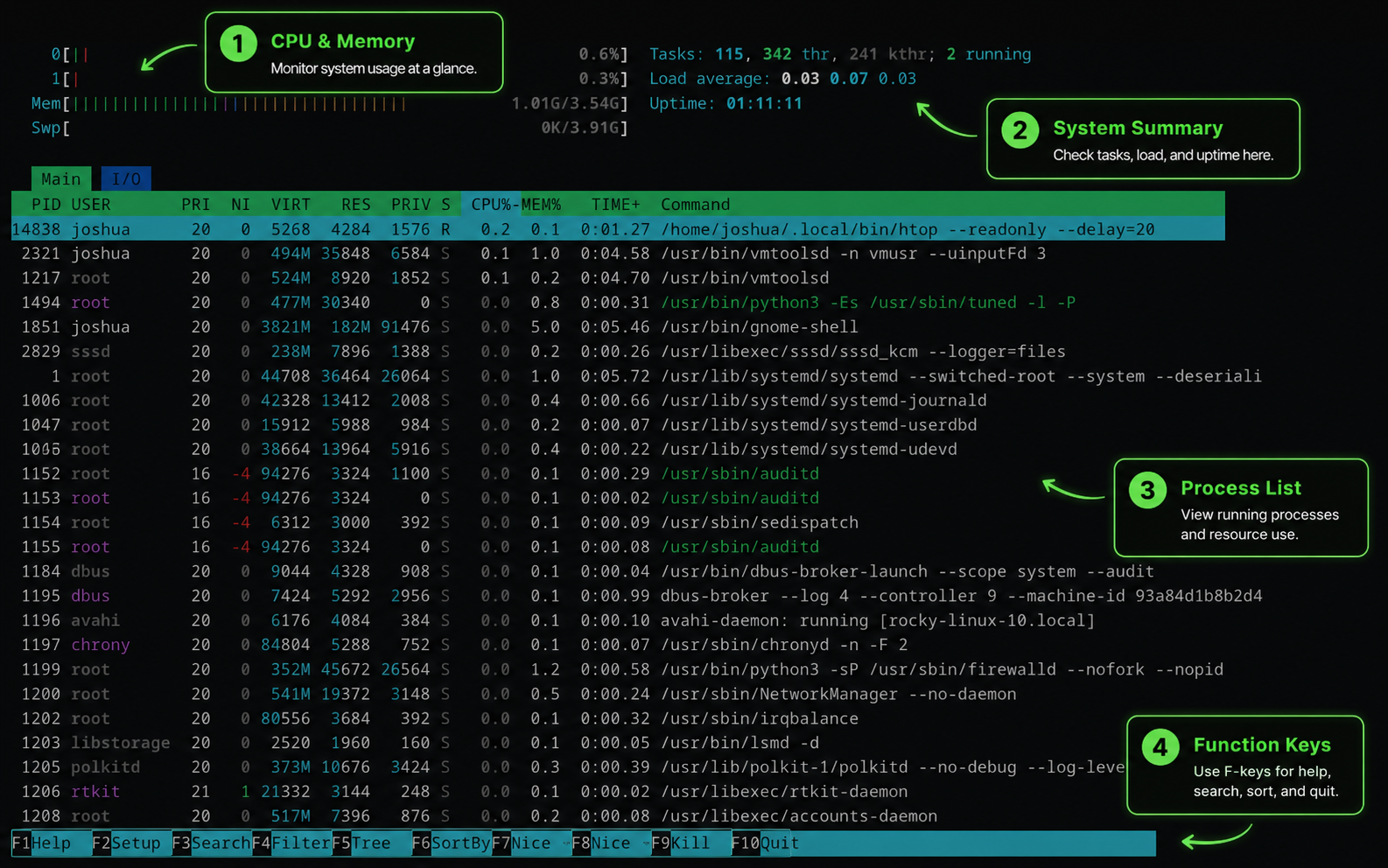Screen dimensions: 1388x868
Task: Sort by the VIRT column header
Action: 291,204
